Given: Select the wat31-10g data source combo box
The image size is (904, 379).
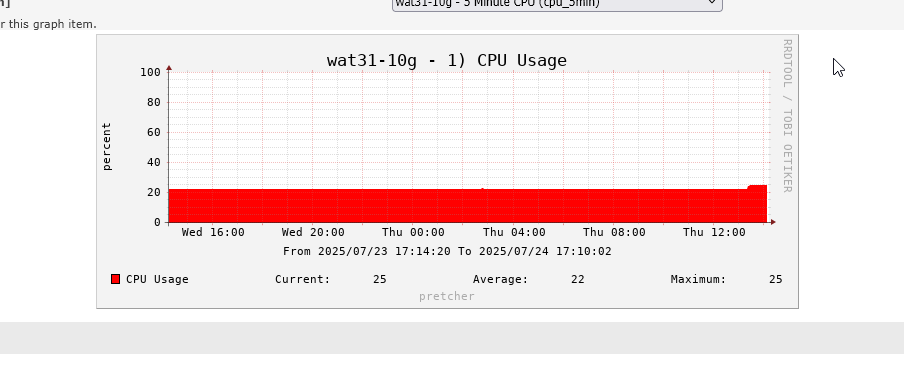Looking at the screenshot, I should (x=557, y=5).
